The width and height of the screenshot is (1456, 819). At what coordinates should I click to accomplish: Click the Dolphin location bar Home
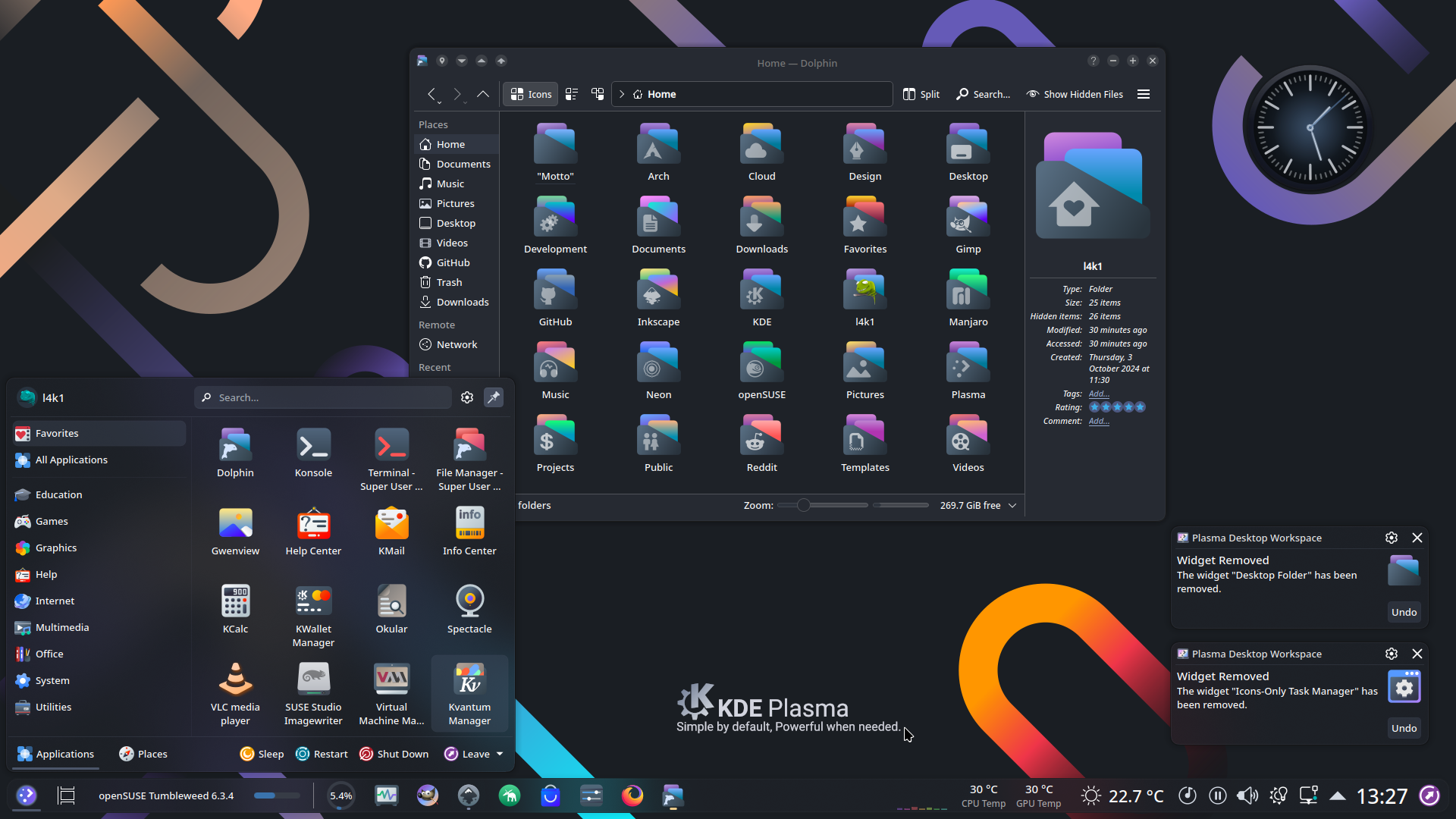point(661,94)
